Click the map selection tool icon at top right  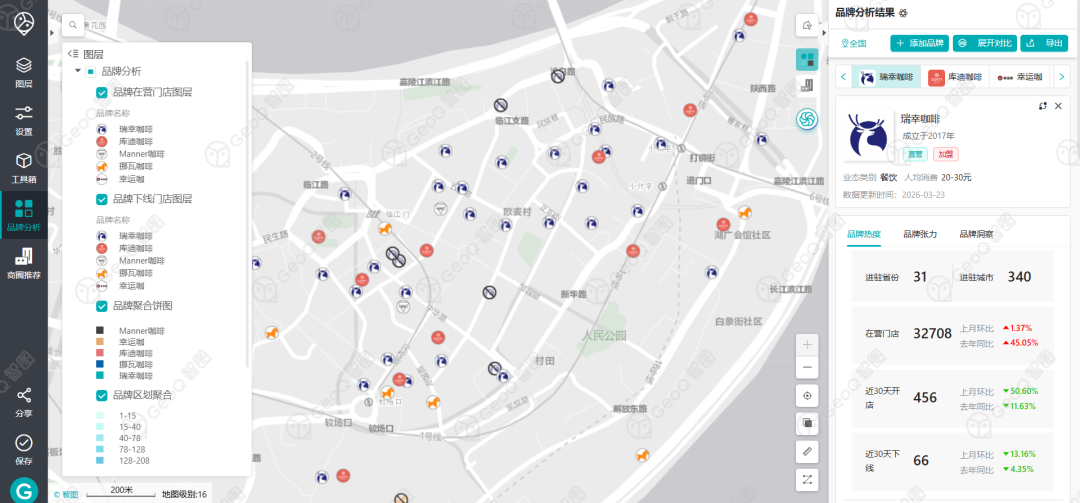807,25
